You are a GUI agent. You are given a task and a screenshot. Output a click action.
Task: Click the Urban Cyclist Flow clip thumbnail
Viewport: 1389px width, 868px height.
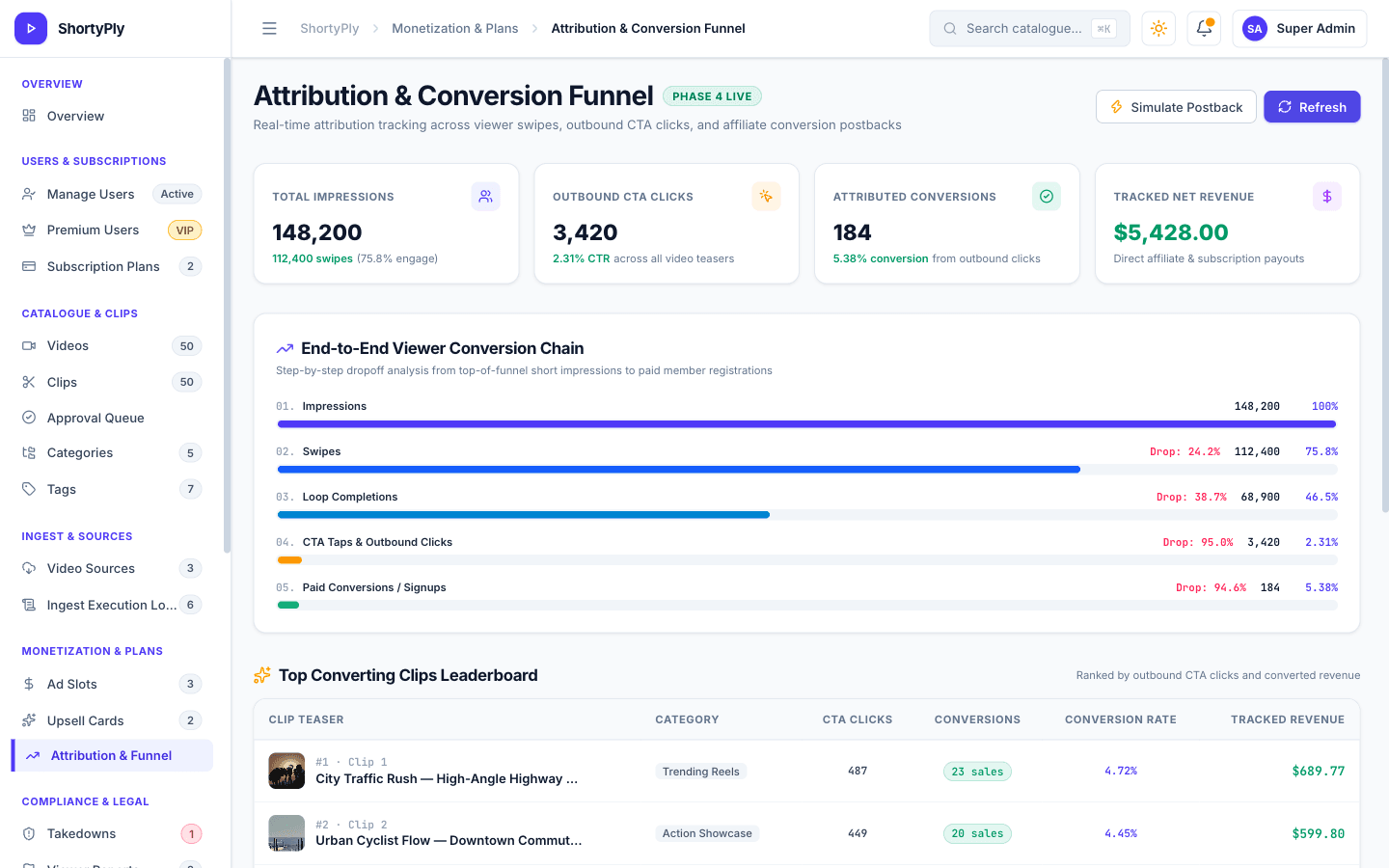point(286,833)
